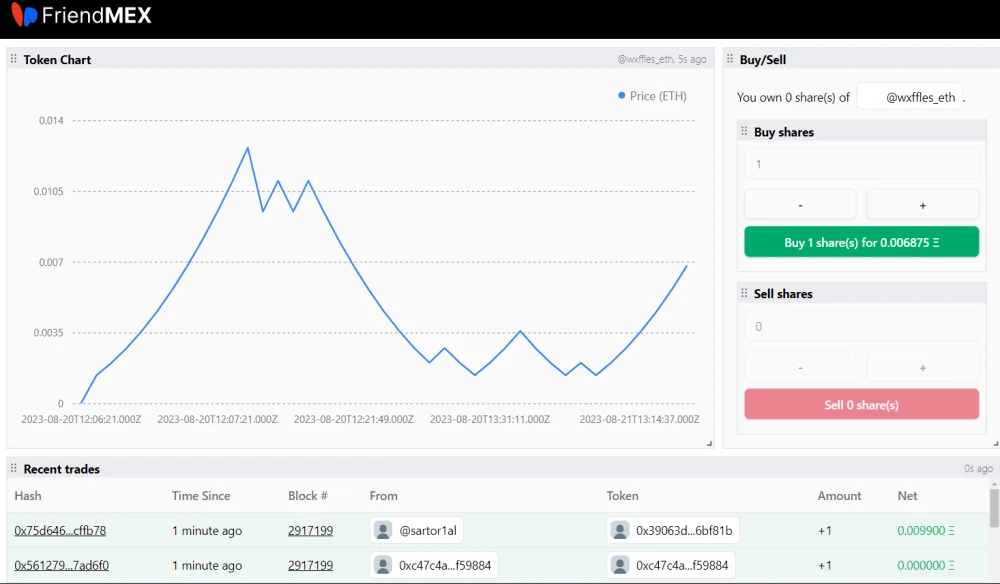Click the Buy/Sell panel drag handle icon
The width and height of the screenshot is (1000, 584).
(x=730, y=59)
